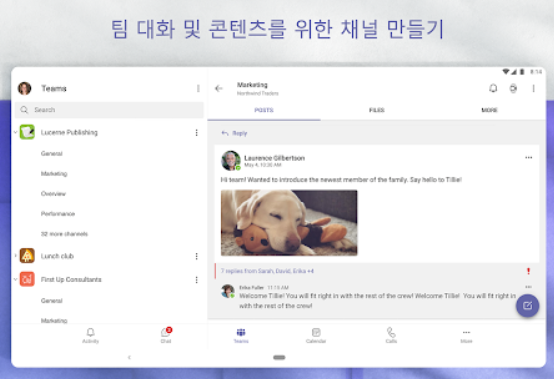Click the Laurence Gilbertson author name
Image resolution: width=554 pixels, height=379 pixels.
(x=275, y=158)
